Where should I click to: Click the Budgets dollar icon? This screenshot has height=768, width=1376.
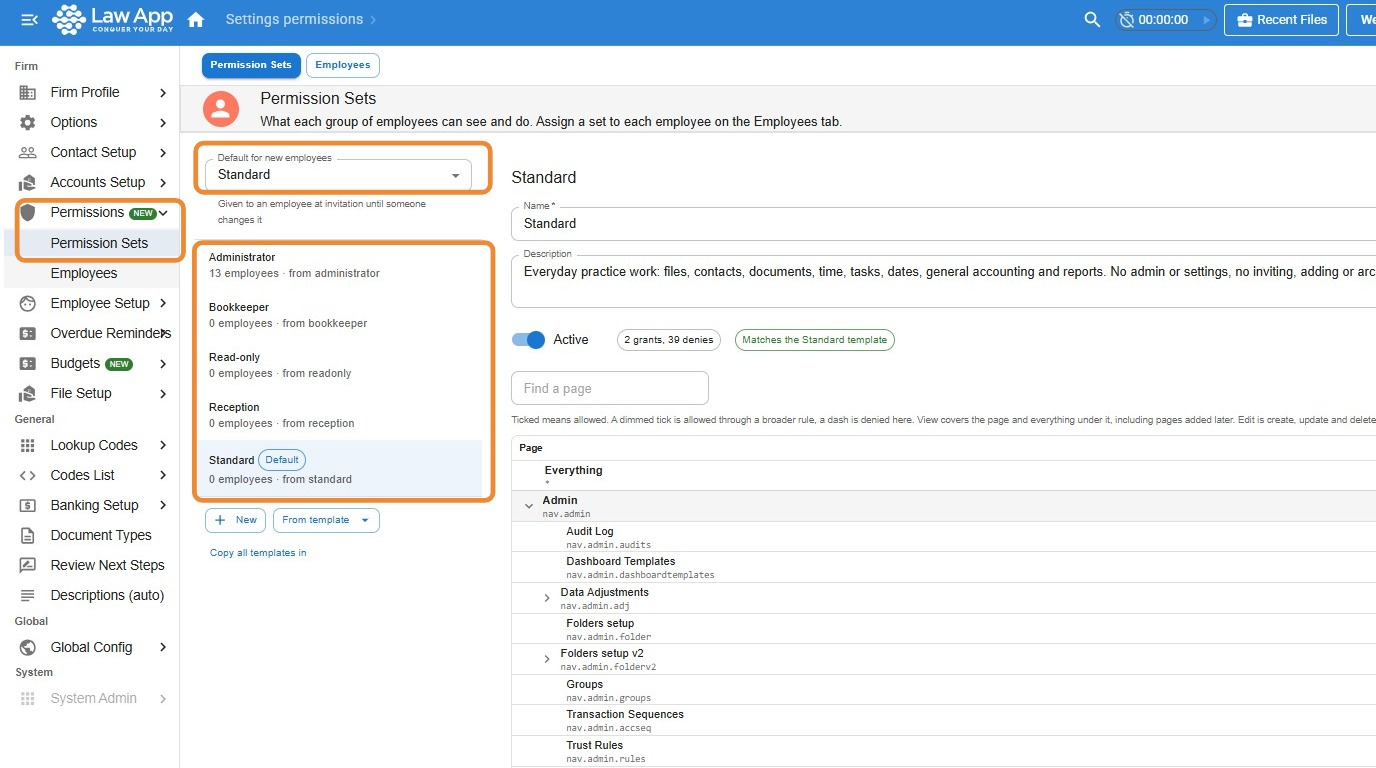point(28,363)
